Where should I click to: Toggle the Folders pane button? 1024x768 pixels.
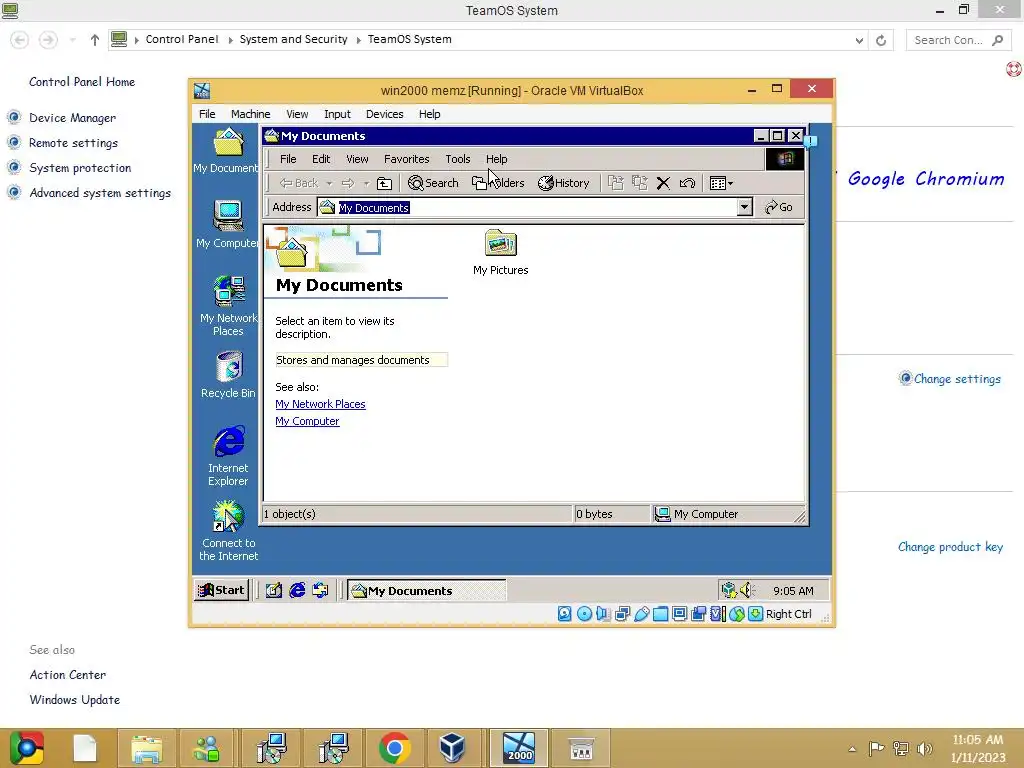tap(498, 184)
